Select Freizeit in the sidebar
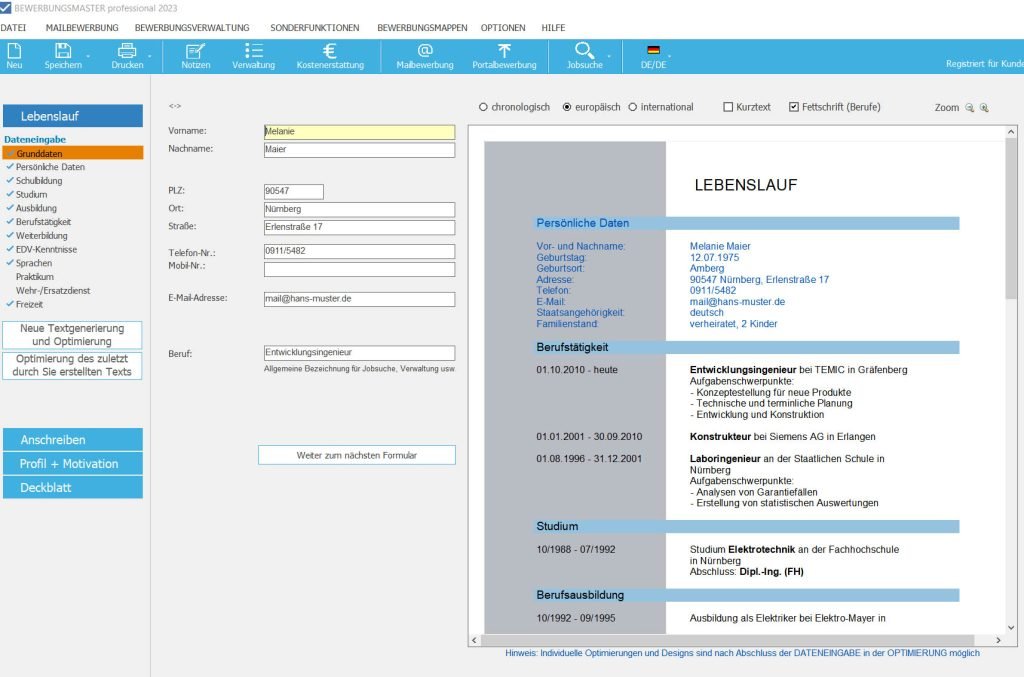Image resolution: width=1024 pixels, height=677 pixels. (x=29, y=304)
